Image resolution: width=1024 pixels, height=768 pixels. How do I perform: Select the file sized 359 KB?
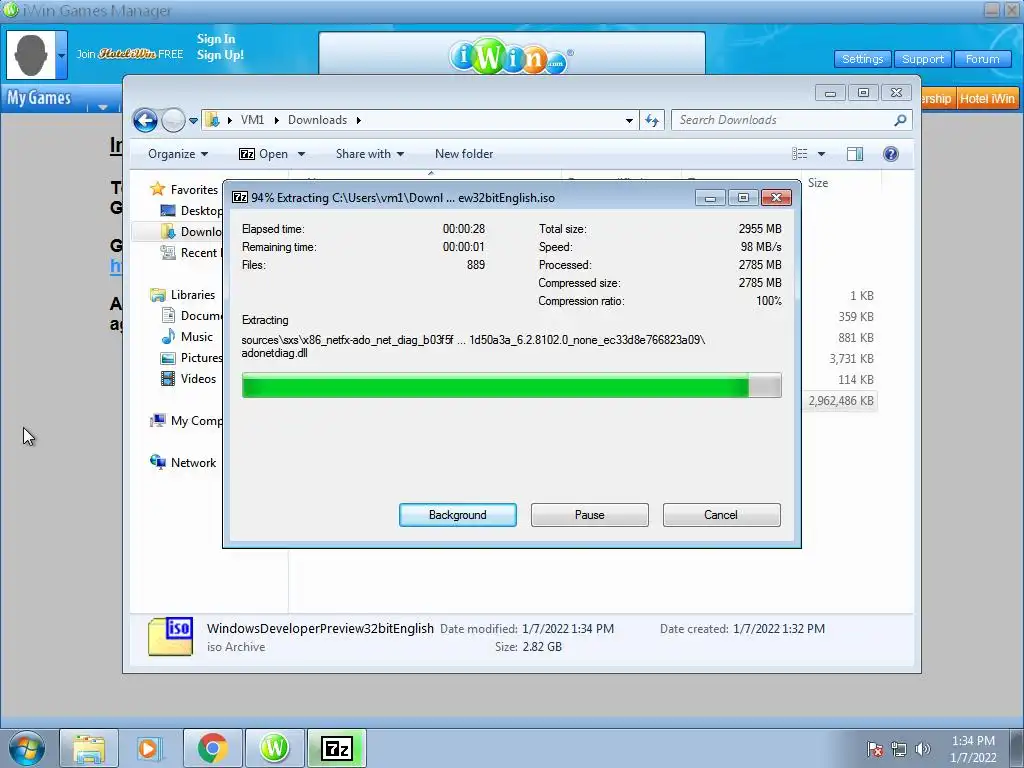pyautogui.click(x=856, y=317)
